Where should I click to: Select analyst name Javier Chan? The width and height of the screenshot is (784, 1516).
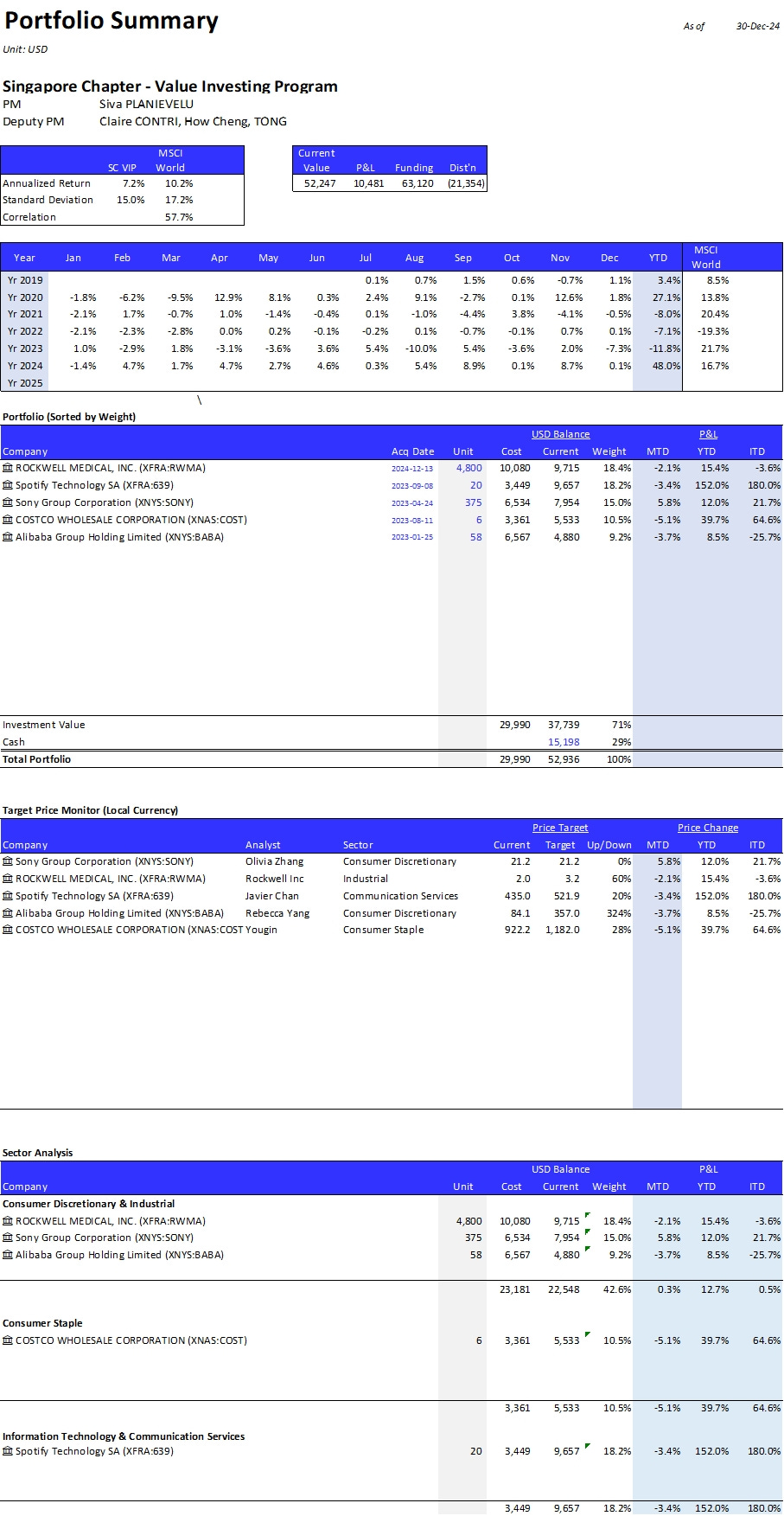point(272,896)
